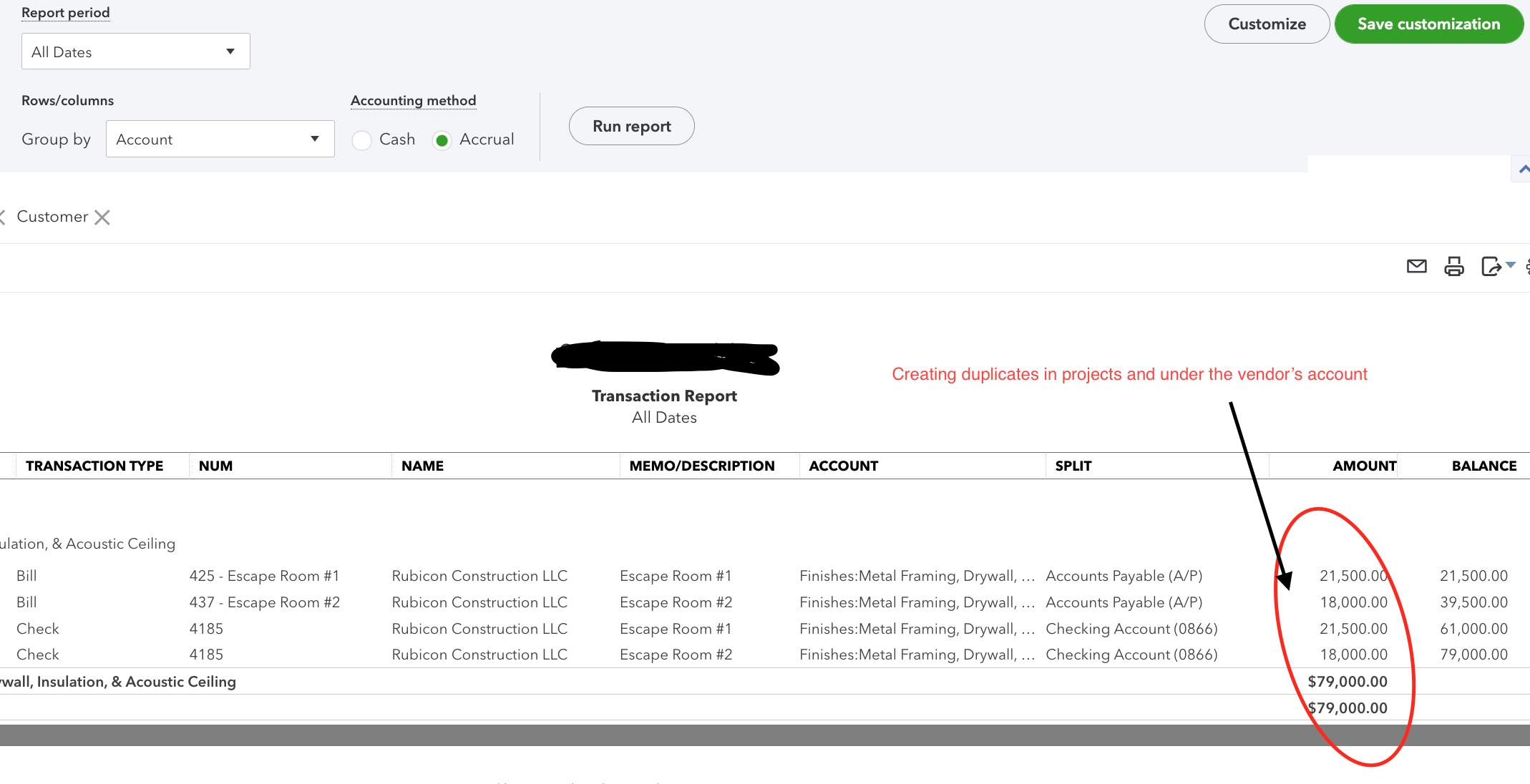The image size is (1530, 784).
Task: Print the transaction report
Action: click(x=1454, y=266)
